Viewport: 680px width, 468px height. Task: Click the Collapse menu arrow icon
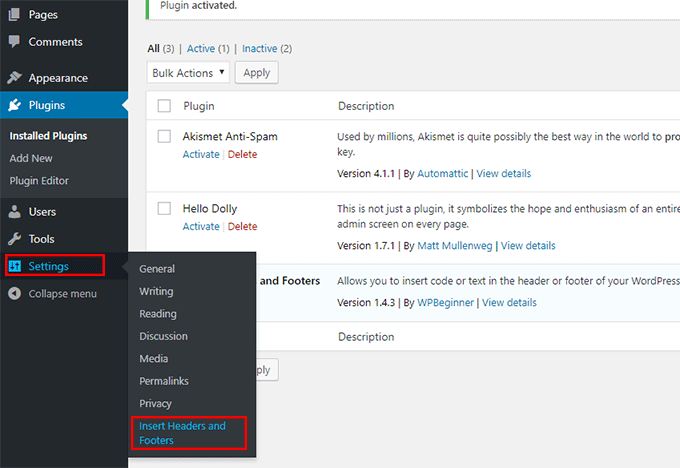pyautogui.click(x=14, y=293)
